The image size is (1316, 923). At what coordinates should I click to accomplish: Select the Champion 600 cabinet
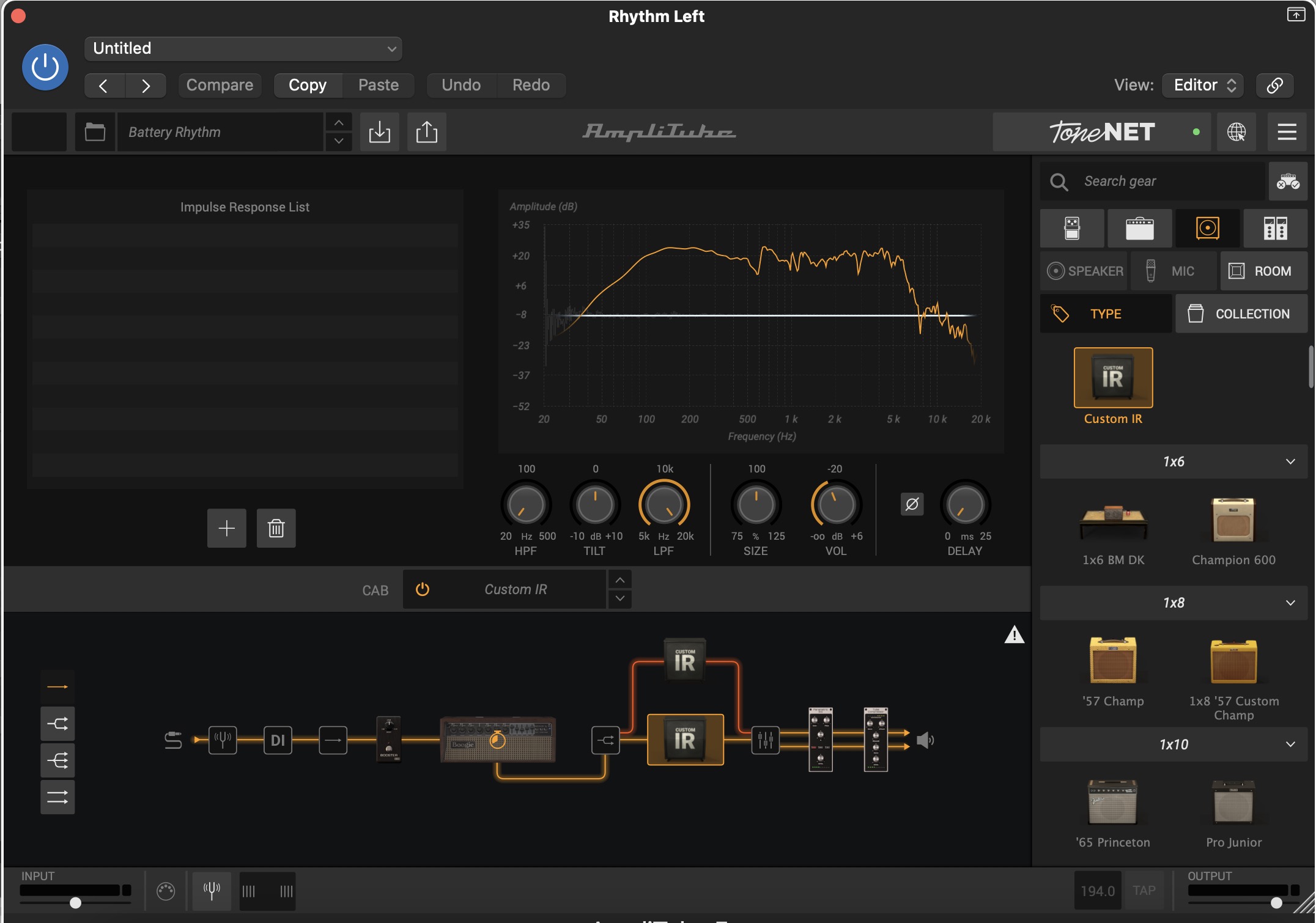click(x=1233, y=520)
